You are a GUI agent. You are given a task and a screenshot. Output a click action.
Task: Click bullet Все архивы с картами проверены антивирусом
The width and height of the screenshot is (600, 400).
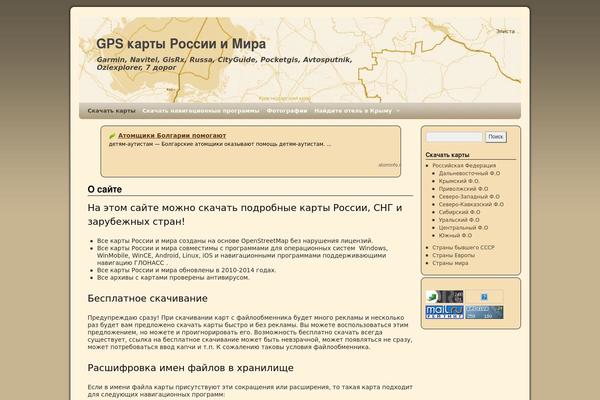coord(173,278)
